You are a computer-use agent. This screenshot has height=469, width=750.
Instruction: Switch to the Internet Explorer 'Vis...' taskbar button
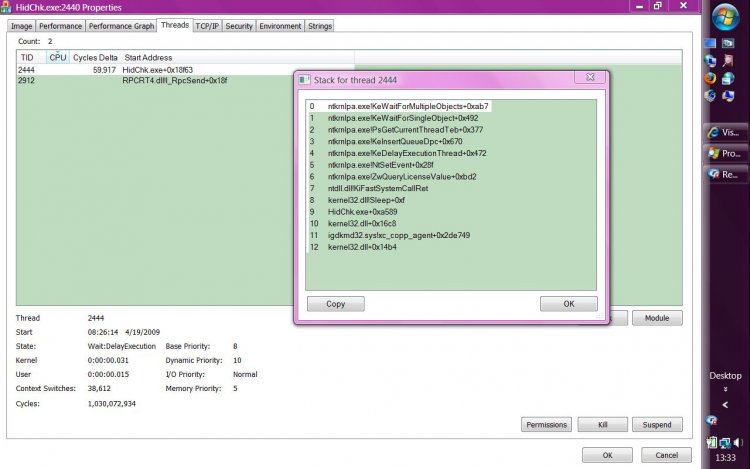[x=725, y=132]
